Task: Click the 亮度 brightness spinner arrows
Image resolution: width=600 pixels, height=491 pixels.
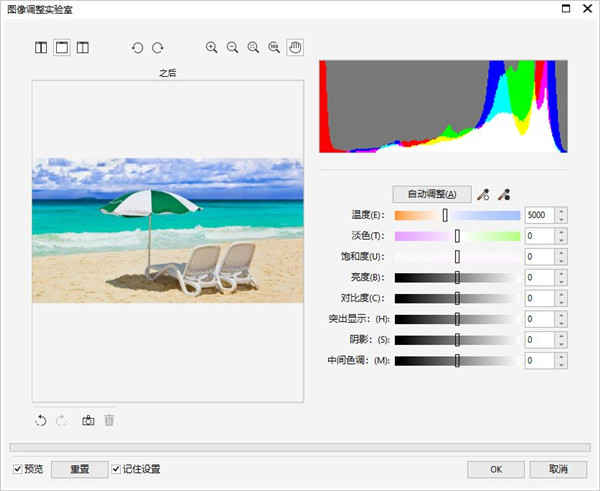Action: click(561, 277)
